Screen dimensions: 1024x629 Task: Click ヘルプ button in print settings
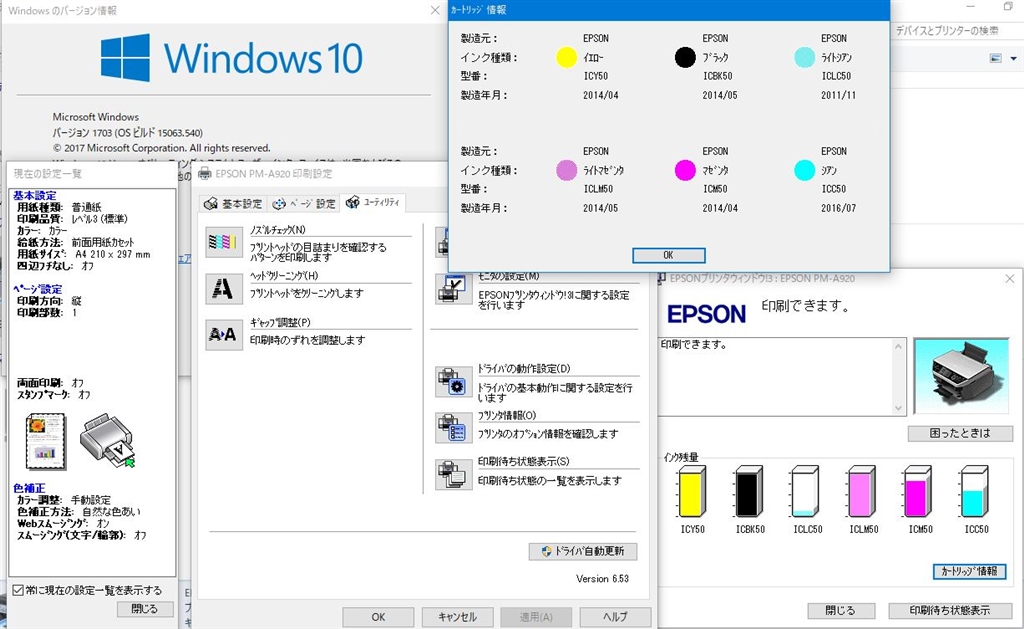pos(615,617)
